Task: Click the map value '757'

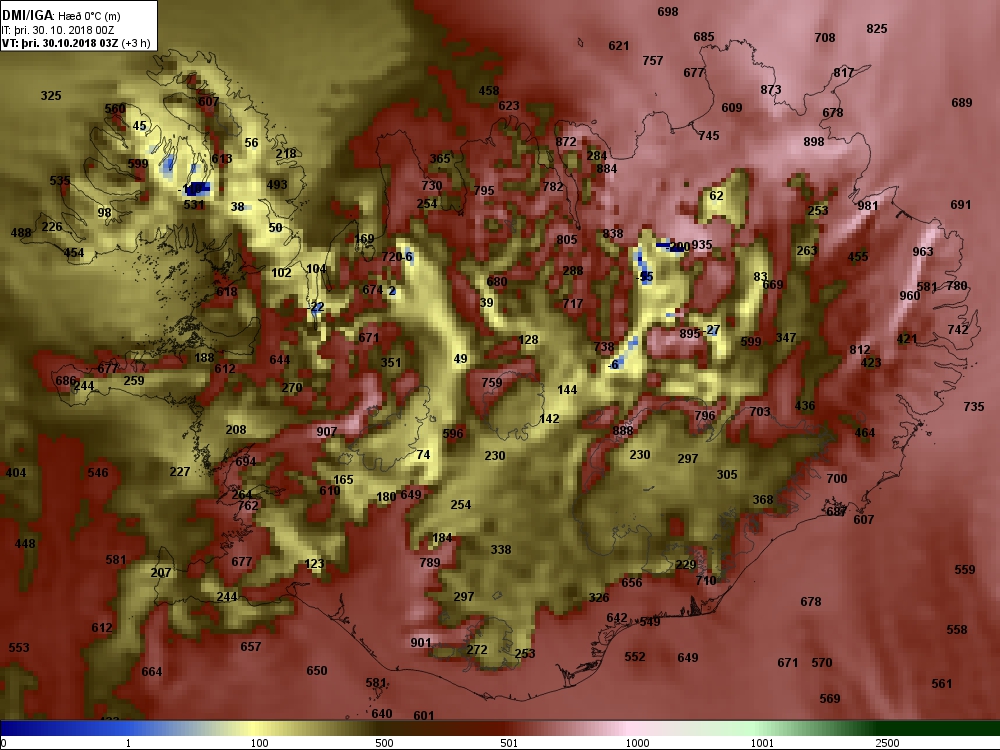Action: [653, 61]
